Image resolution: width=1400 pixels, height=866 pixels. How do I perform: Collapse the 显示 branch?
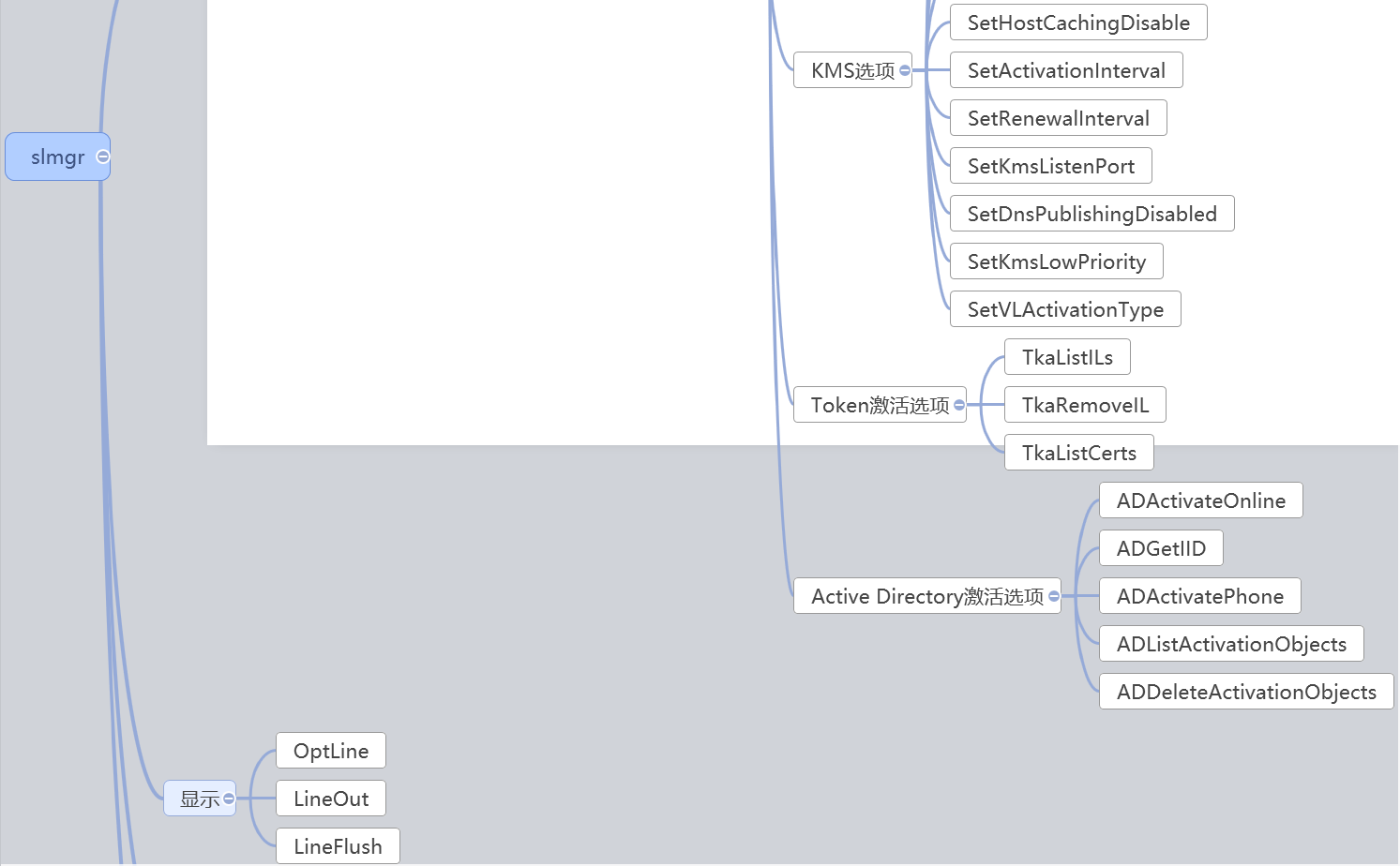tap(229, 799)
